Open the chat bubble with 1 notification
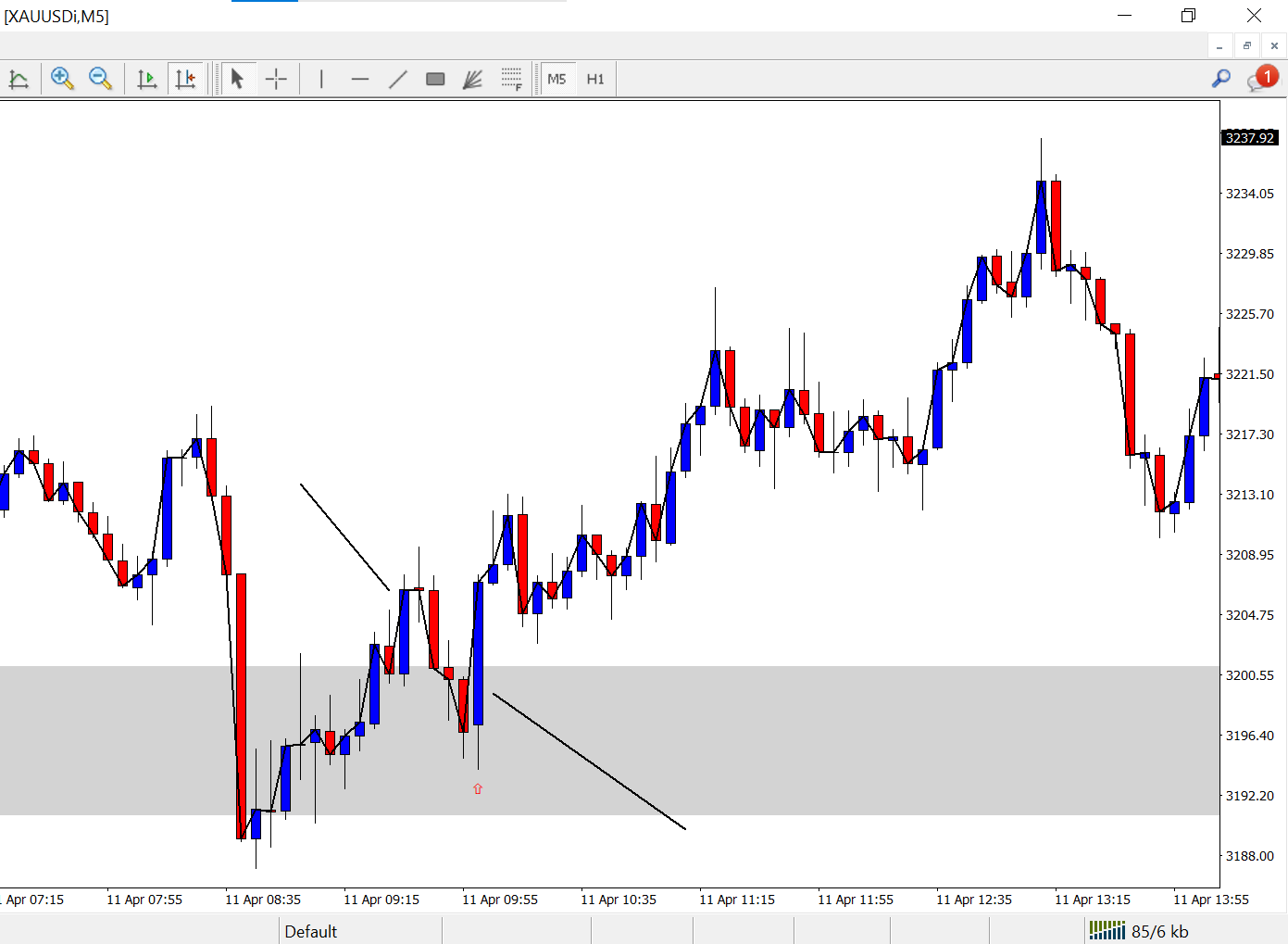 pos(1259,78)
